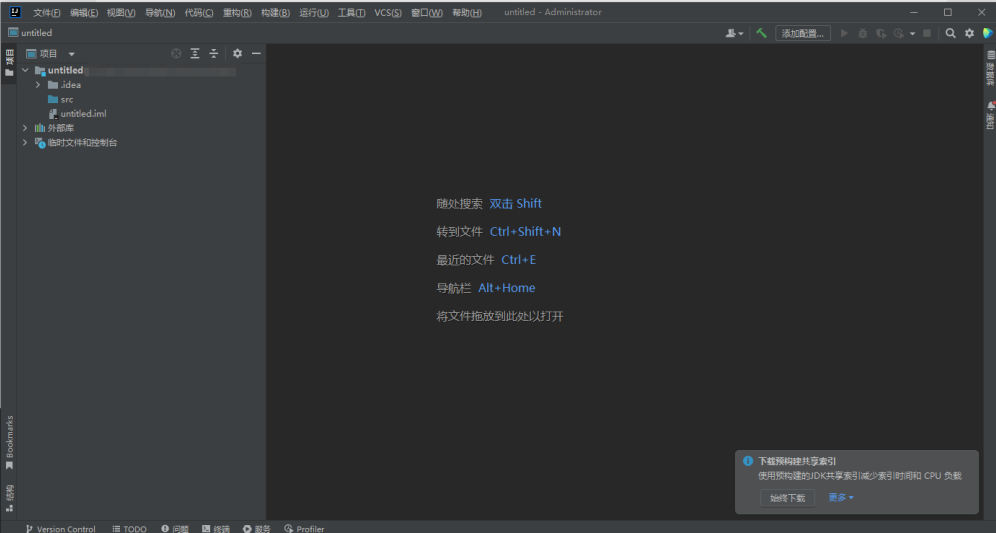
Task: Open the 终端 terminal tab
Action: point(216,529)
